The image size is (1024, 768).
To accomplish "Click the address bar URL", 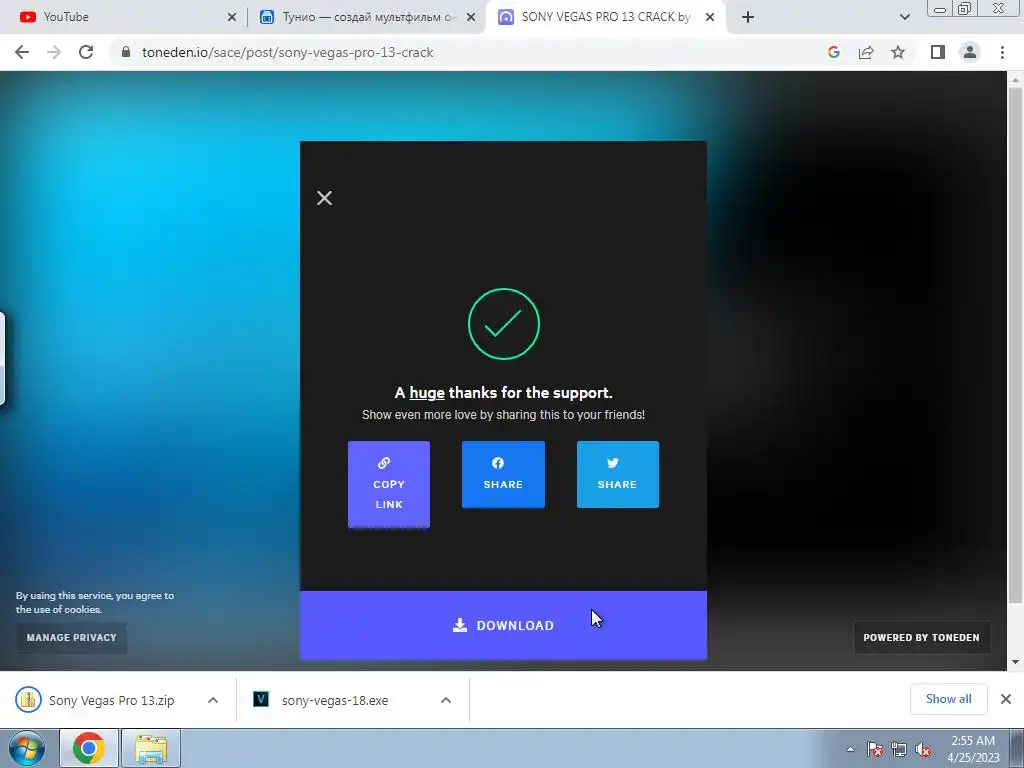I will 288,52.
